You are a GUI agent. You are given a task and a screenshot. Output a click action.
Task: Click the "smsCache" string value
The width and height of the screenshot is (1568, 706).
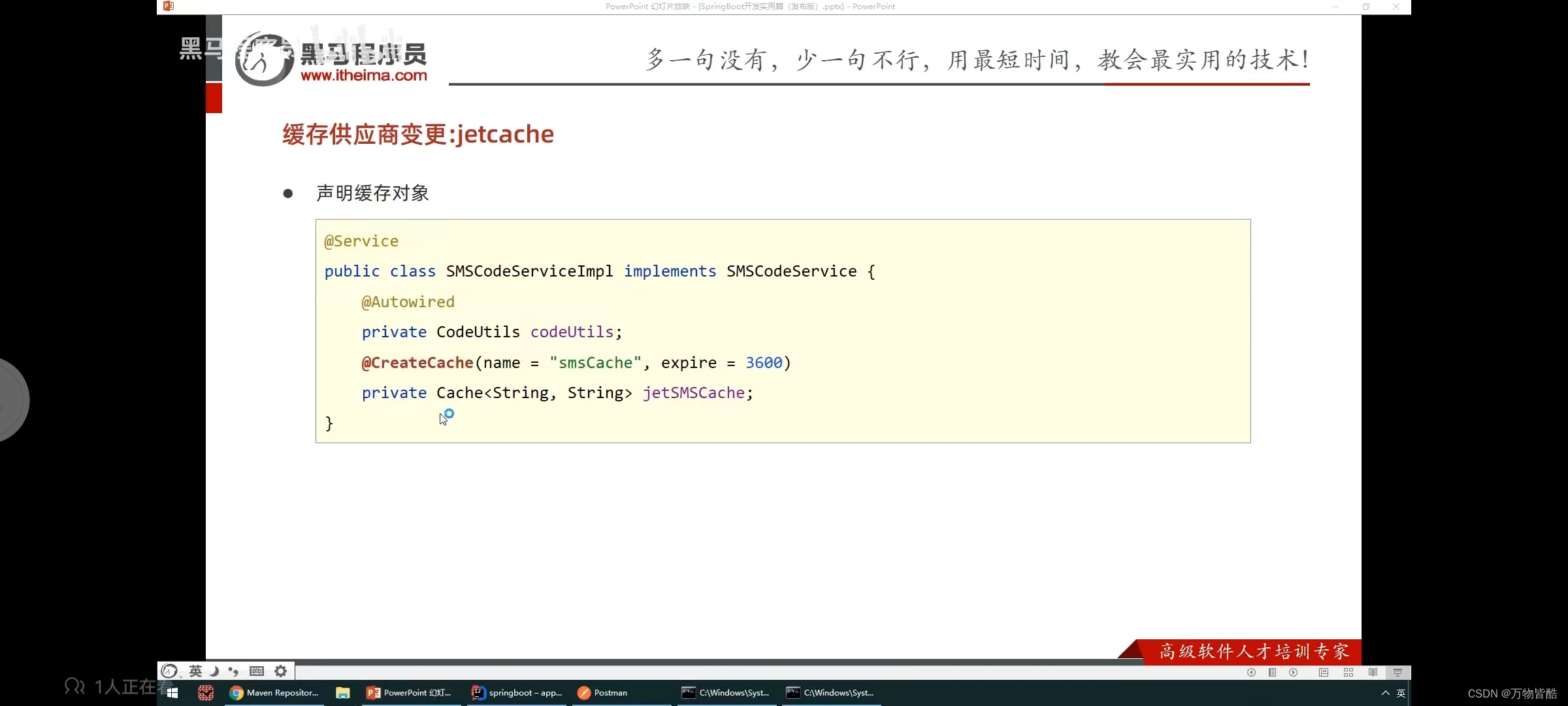coord(596,363)
